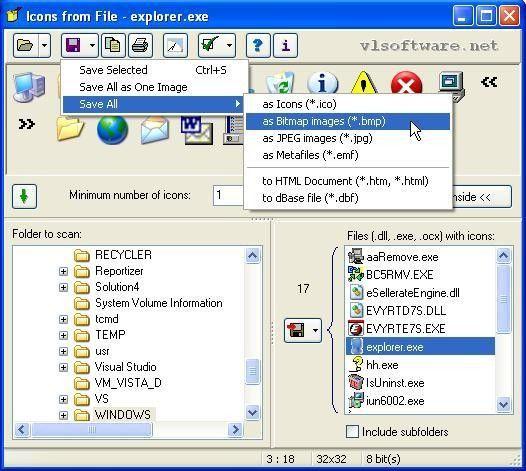The image size is (526, 471).
Task: Enable the Include subfolders checkbox
Action: click(x=352, y=431)
